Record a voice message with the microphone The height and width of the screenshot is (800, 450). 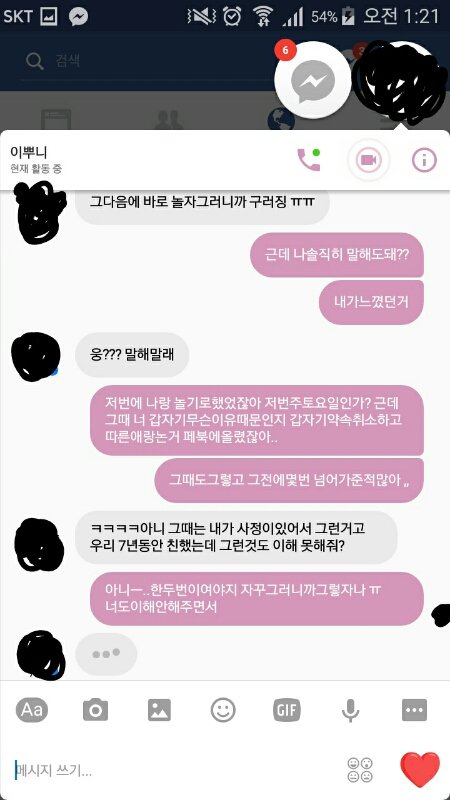coord(351,710)
